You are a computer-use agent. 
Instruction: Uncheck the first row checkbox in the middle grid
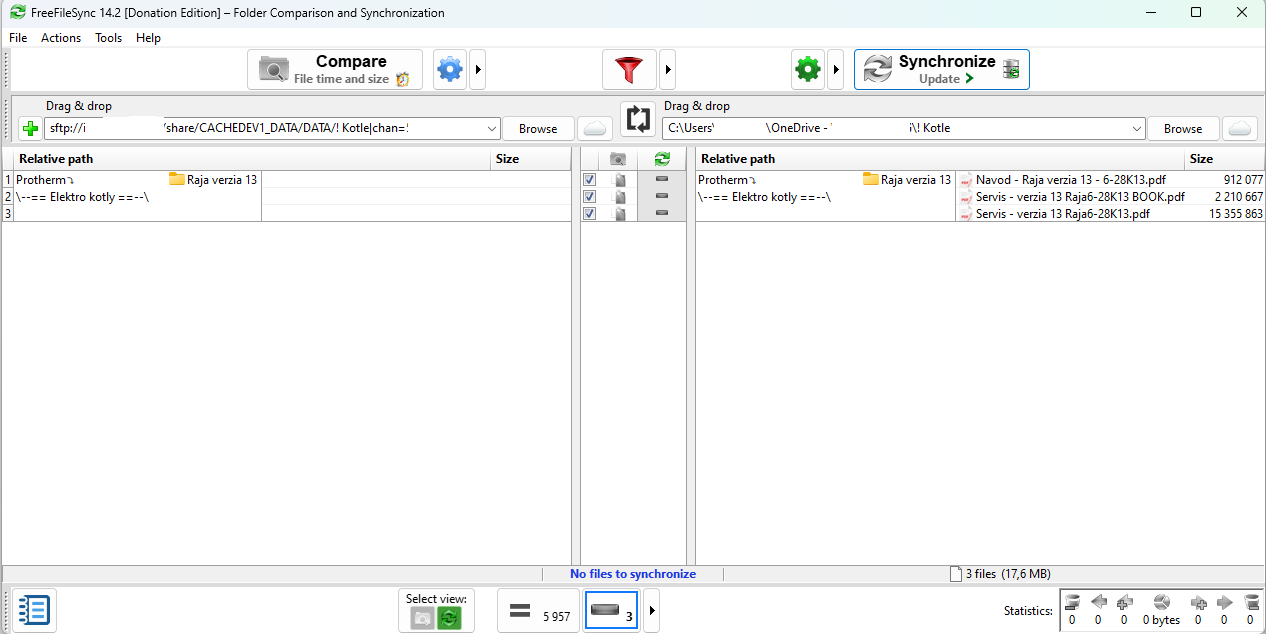(x=590, y=180)
